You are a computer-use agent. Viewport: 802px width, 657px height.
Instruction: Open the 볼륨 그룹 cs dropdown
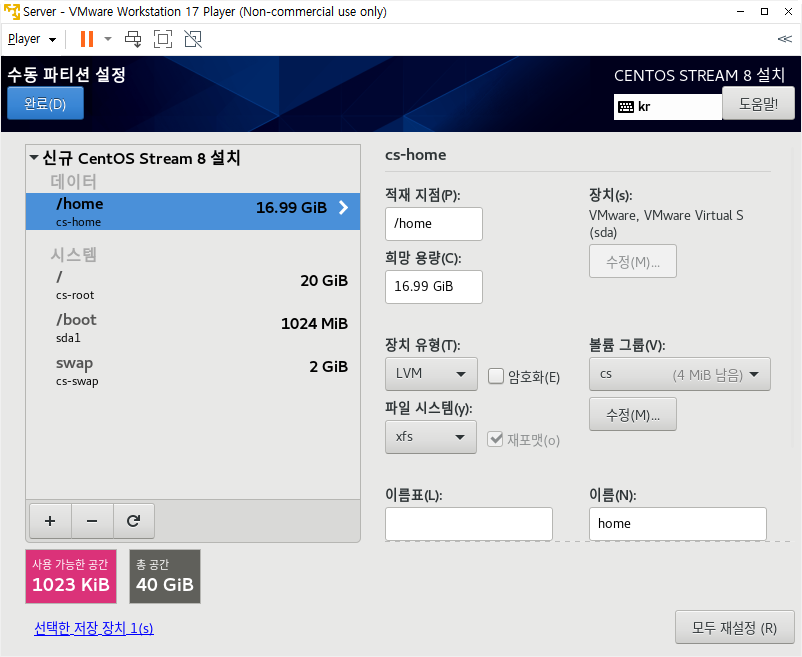680,374
